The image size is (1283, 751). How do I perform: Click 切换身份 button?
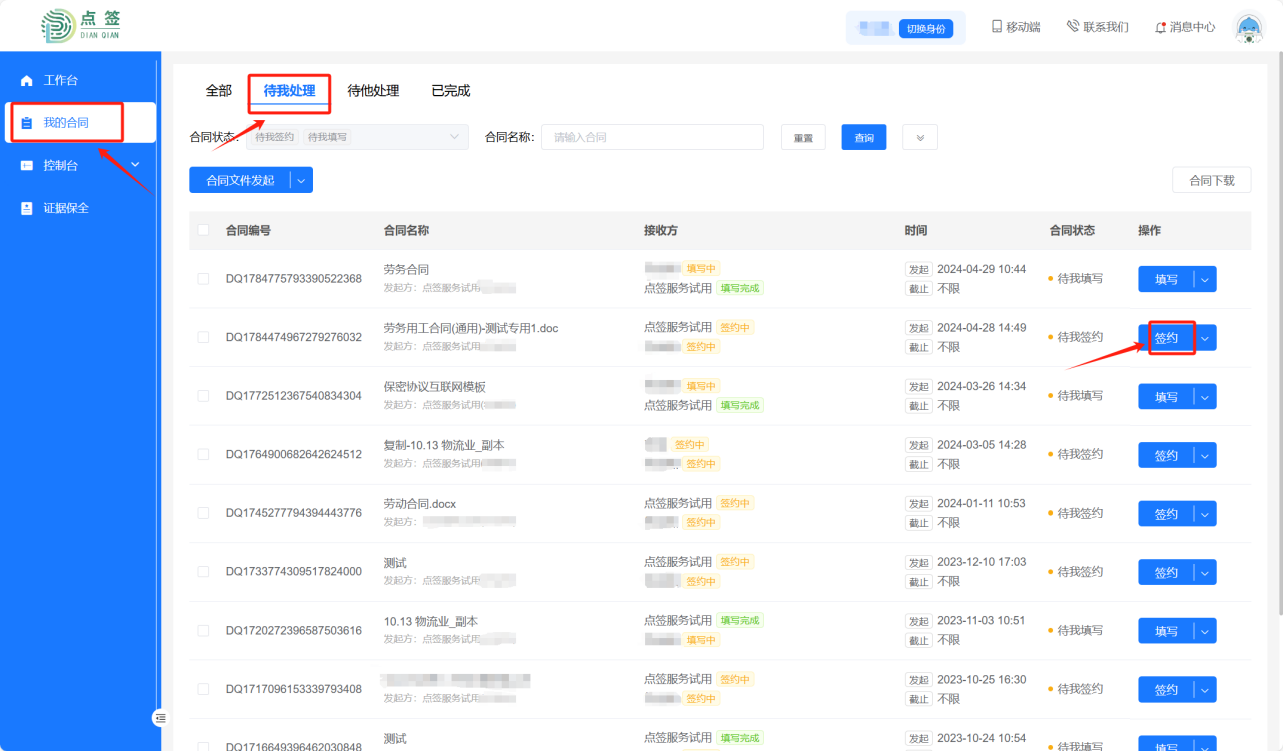(x=925, y=28)
